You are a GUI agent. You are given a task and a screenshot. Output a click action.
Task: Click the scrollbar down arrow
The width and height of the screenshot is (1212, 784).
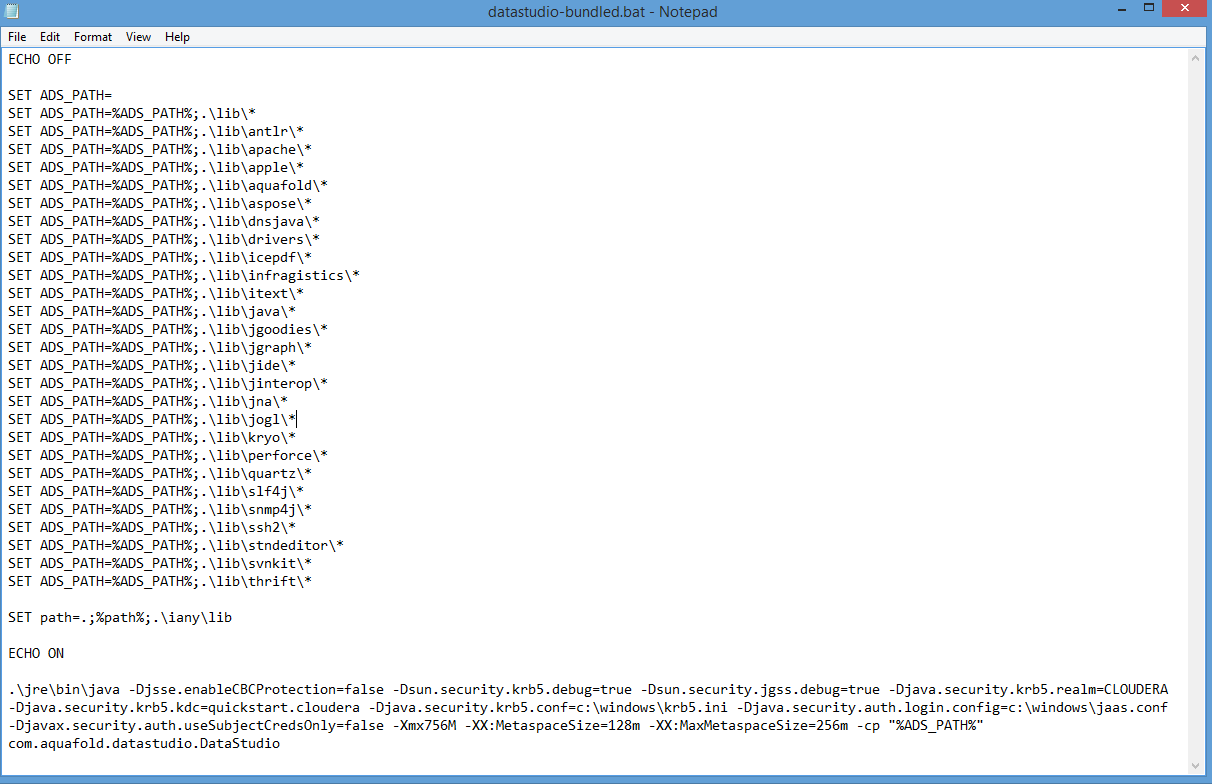coord(1198,766)
